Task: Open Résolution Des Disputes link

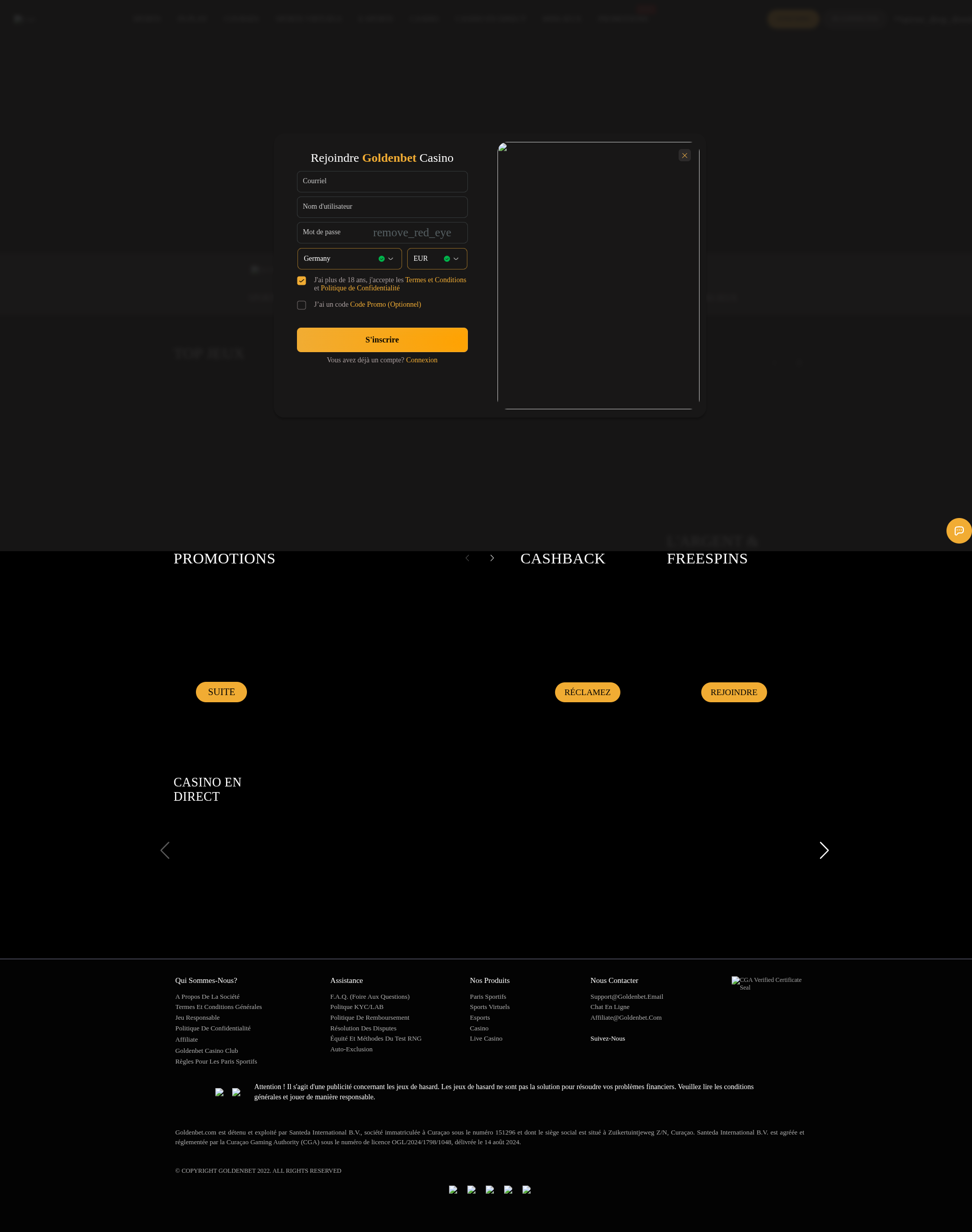Action: (363, 1028)
